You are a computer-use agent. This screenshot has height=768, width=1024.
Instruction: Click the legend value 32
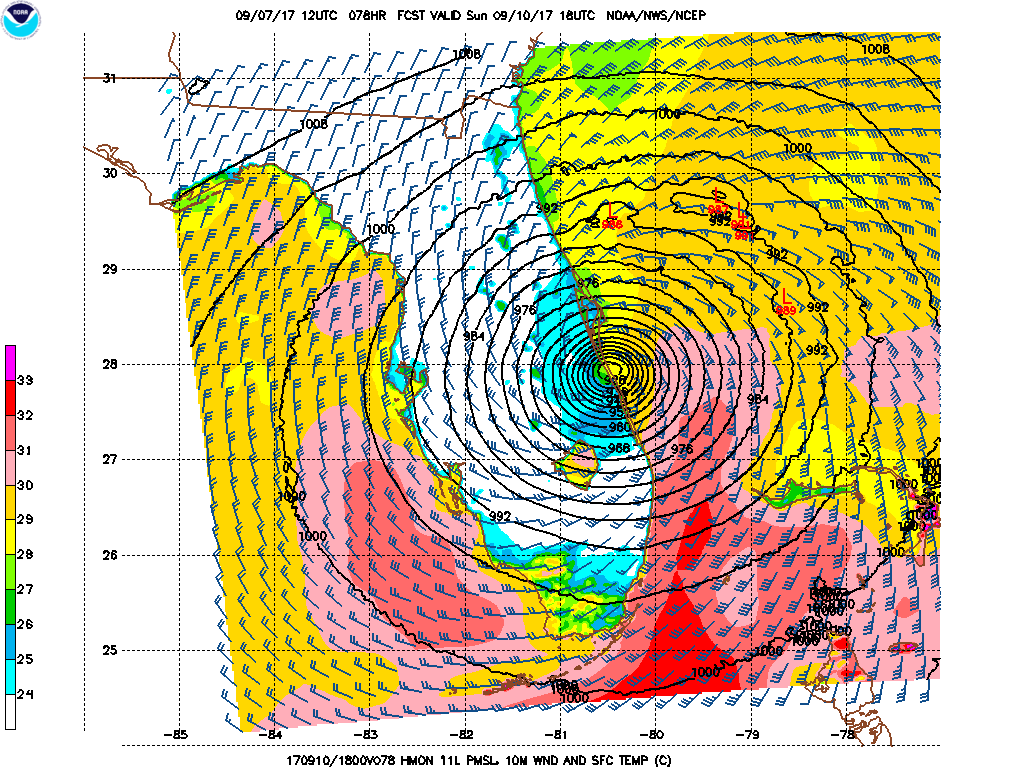pyautogui.click(x=25, y=415)
